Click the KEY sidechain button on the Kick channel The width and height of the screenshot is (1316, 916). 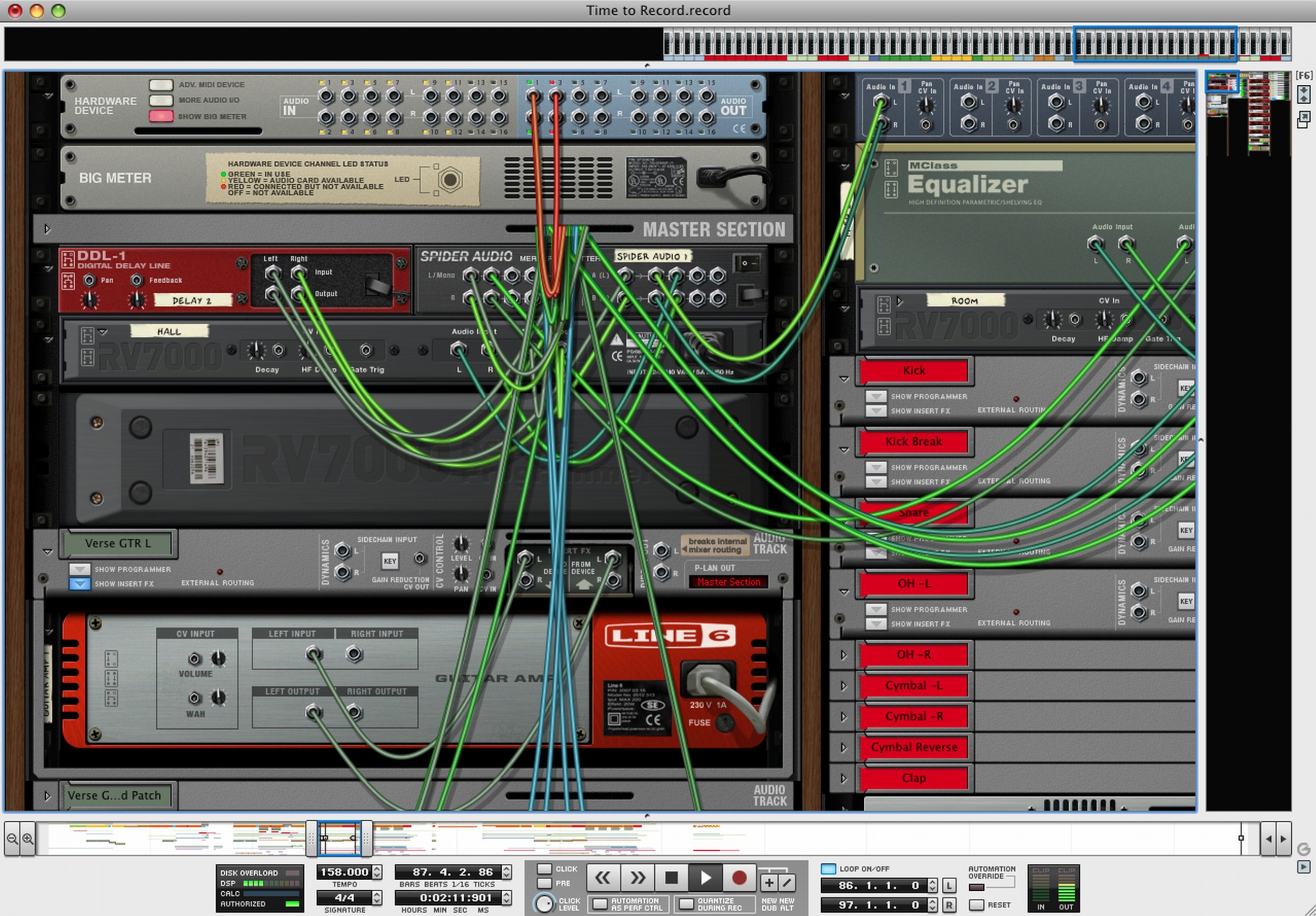click(x=1185, y=389)
